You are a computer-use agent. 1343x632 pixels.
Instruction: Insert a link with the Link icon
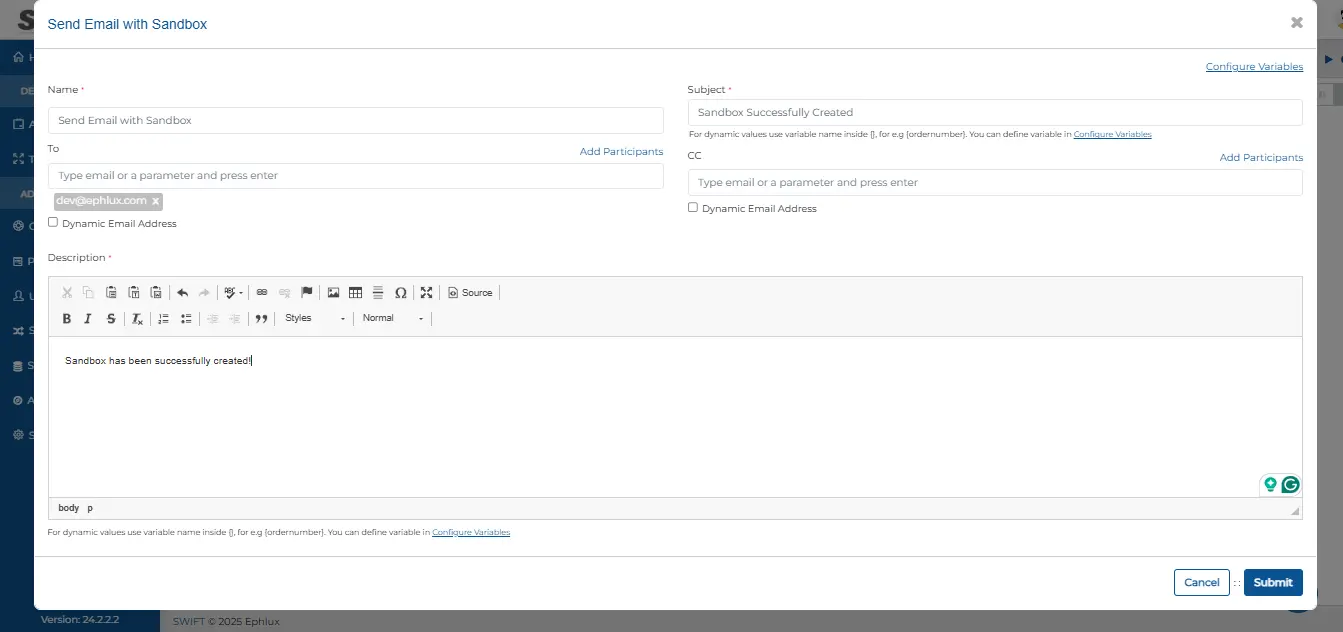[262, 293]
